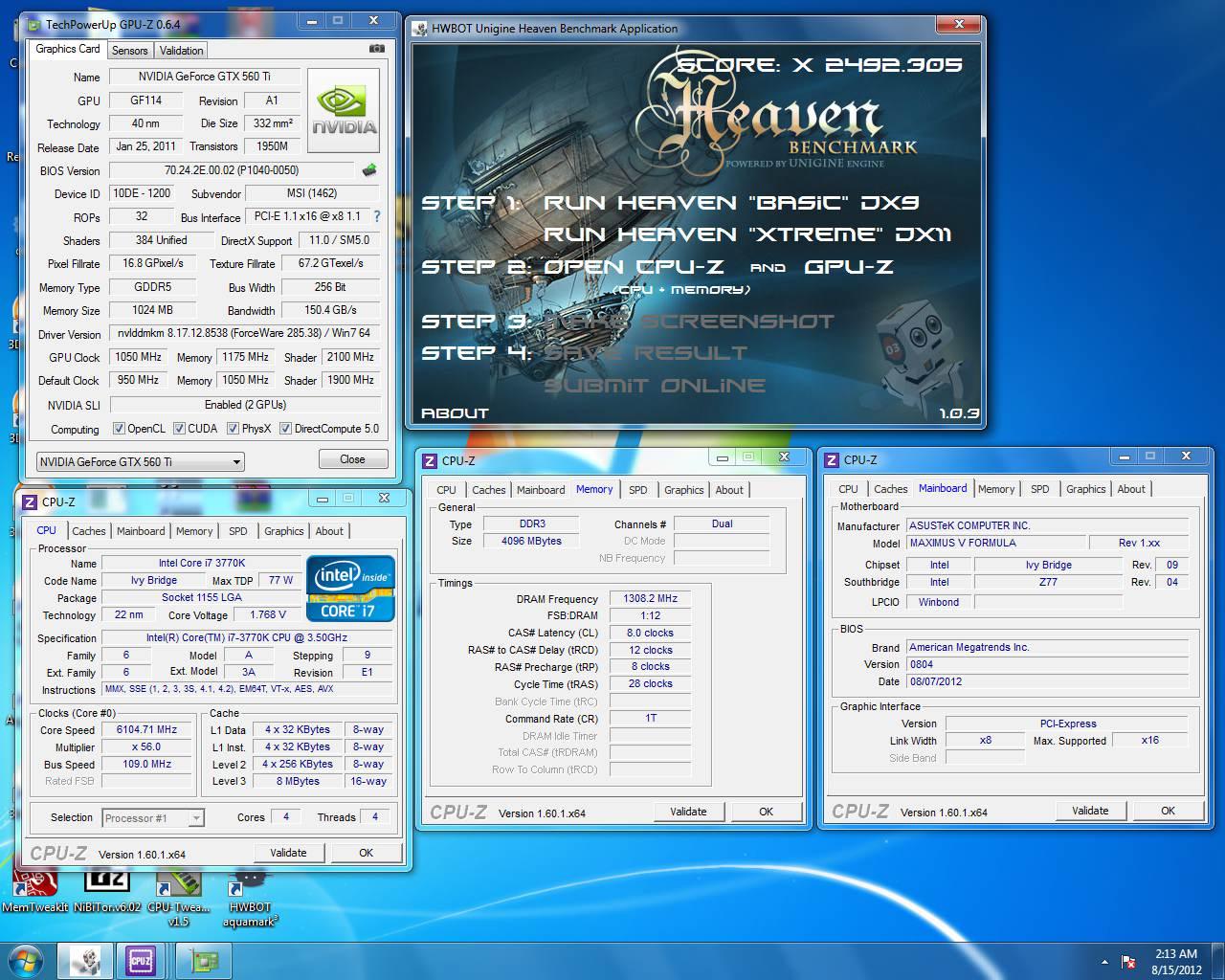
Task: Open CPU tab in the CPU-Z Mainboard window
Action: (848, 489)
